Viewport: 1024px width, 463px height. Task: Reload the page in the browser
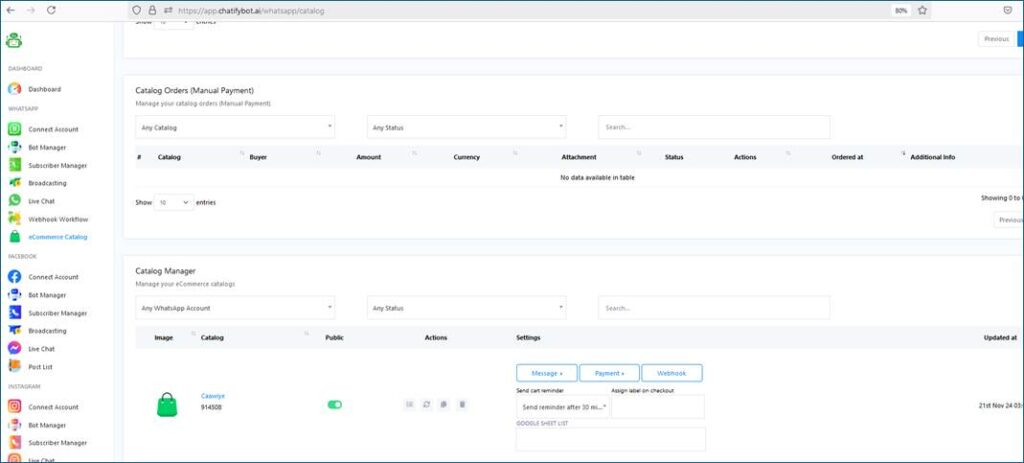pyautogui.click(x=51, y=10)
